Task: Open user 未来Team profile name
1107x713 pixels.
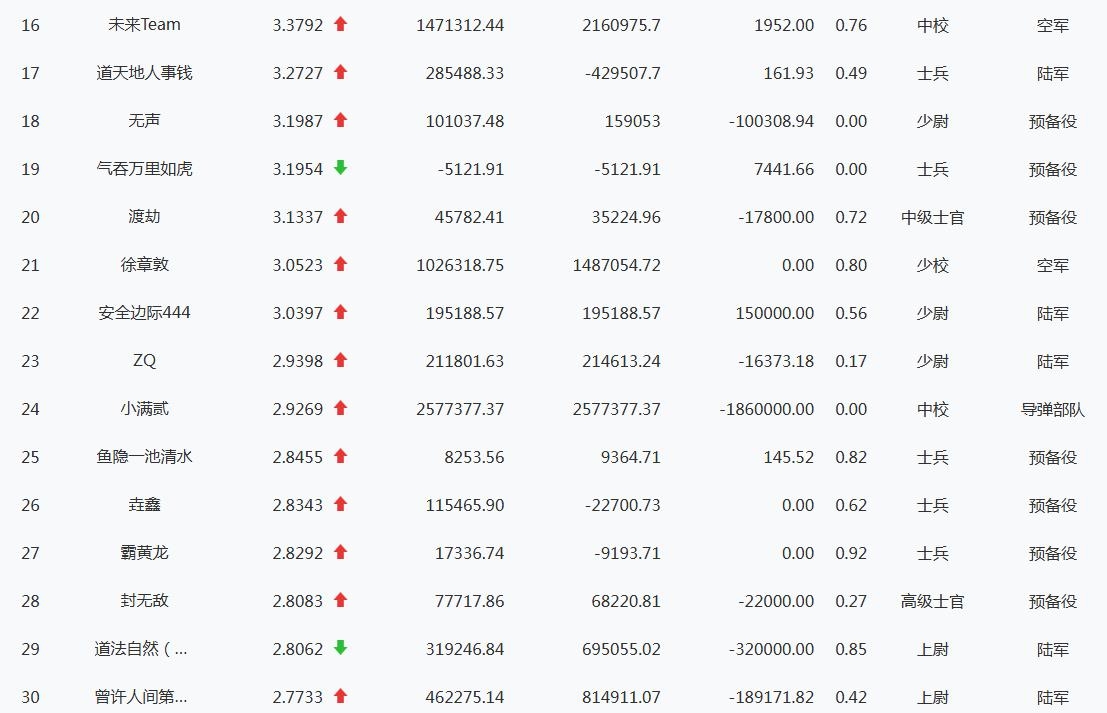Action: (x=144, y=25)
